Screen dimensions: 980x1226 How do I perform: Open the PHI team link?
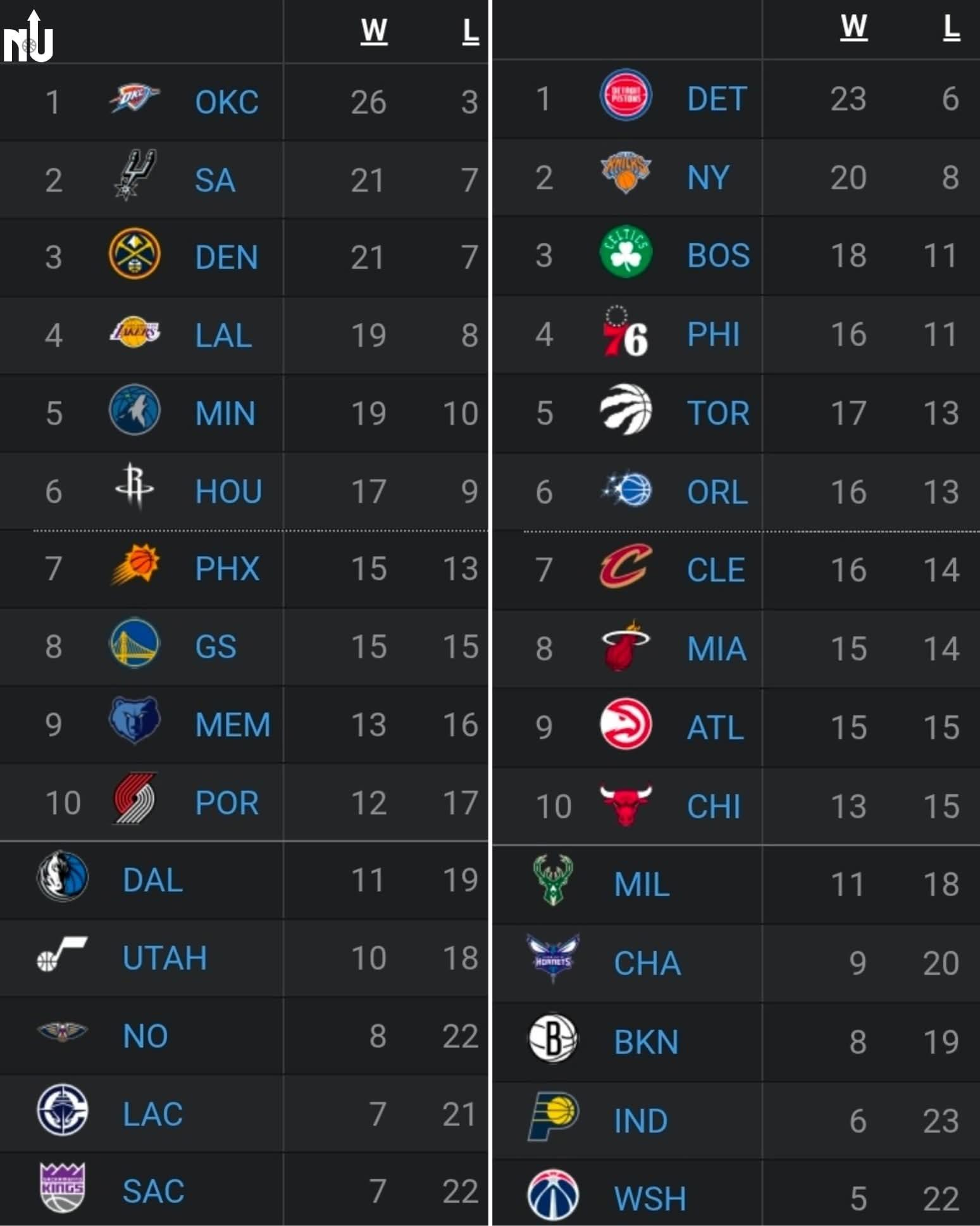(x=713, y=334)
